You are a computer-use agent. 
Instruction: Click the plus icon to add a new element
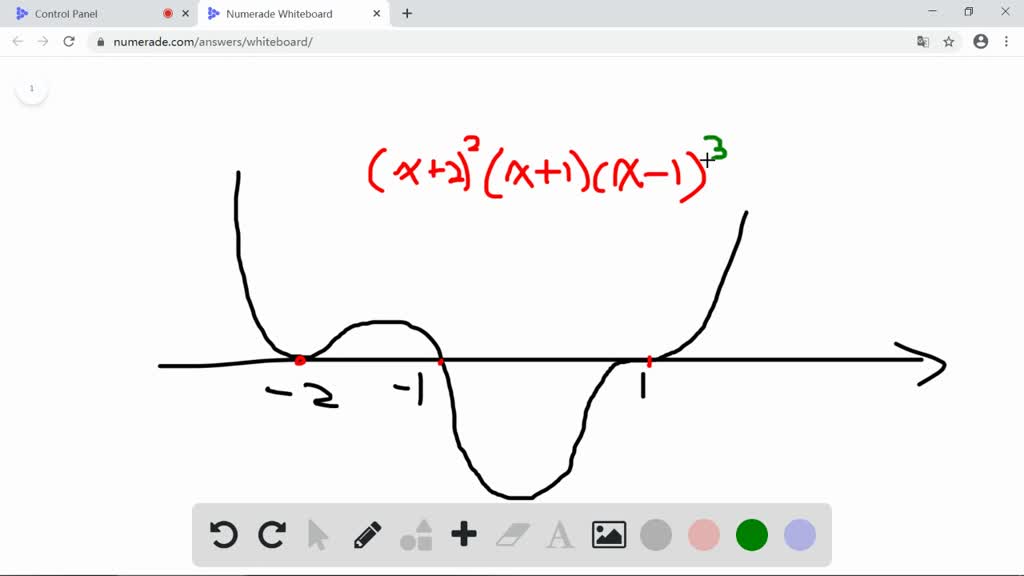tap(463, 535)
